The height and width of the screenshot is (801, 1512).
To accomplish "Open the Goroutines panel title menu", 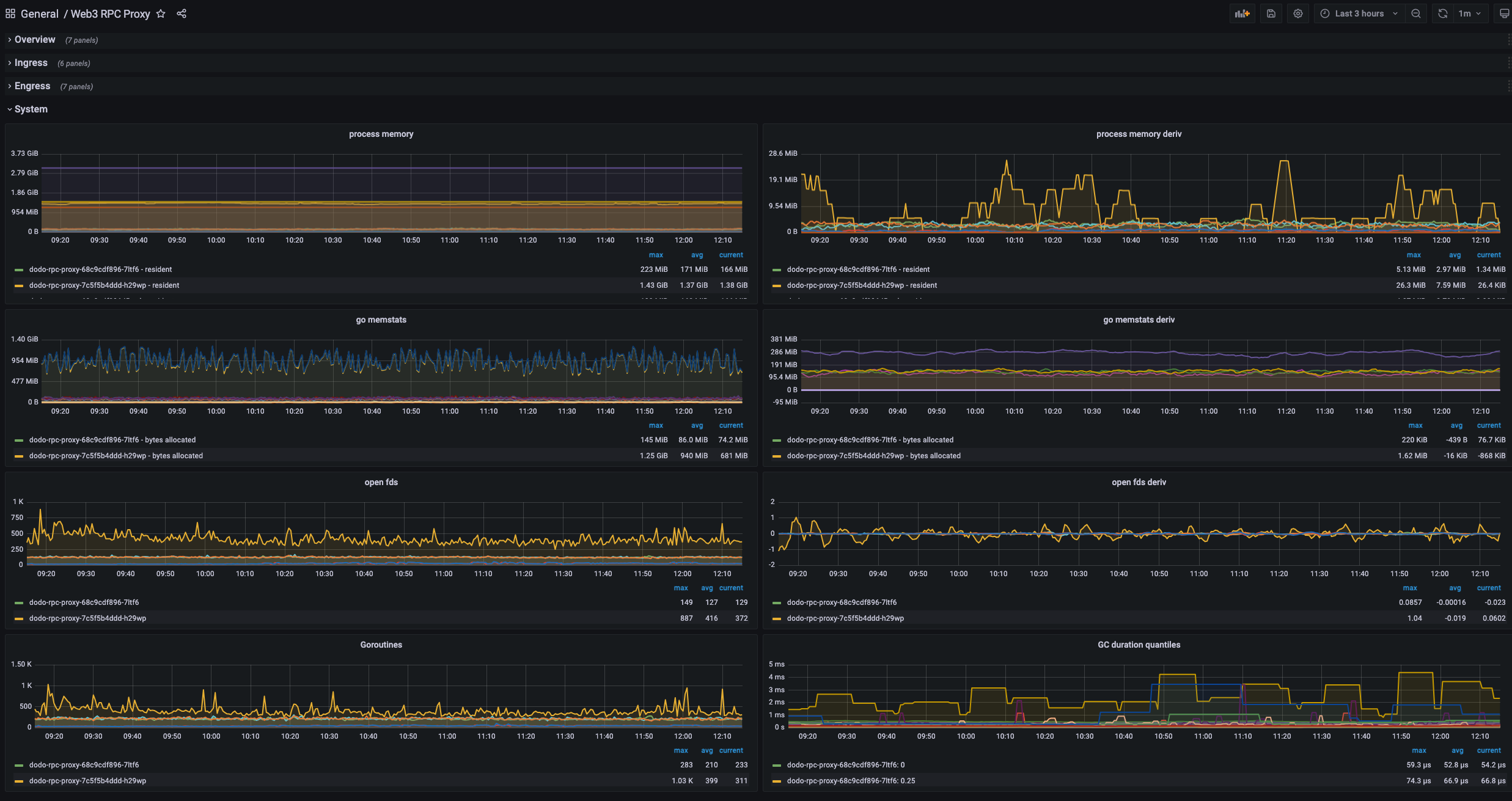I will [381, 645].
